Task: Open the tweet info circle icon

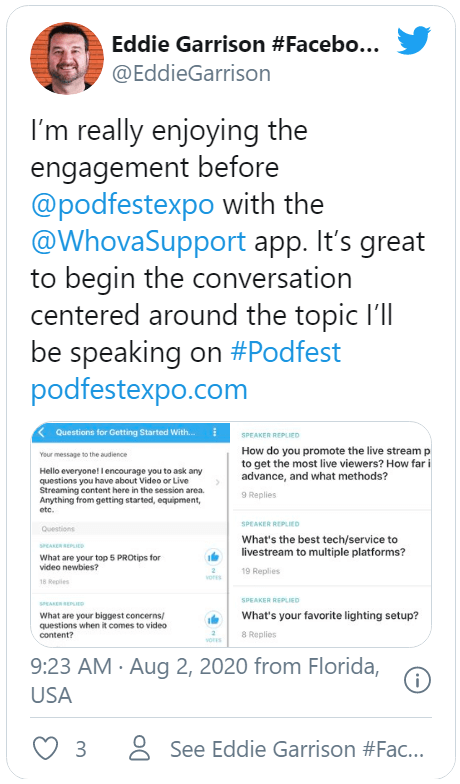Action: pyautogui.click(x=417, y=680)
